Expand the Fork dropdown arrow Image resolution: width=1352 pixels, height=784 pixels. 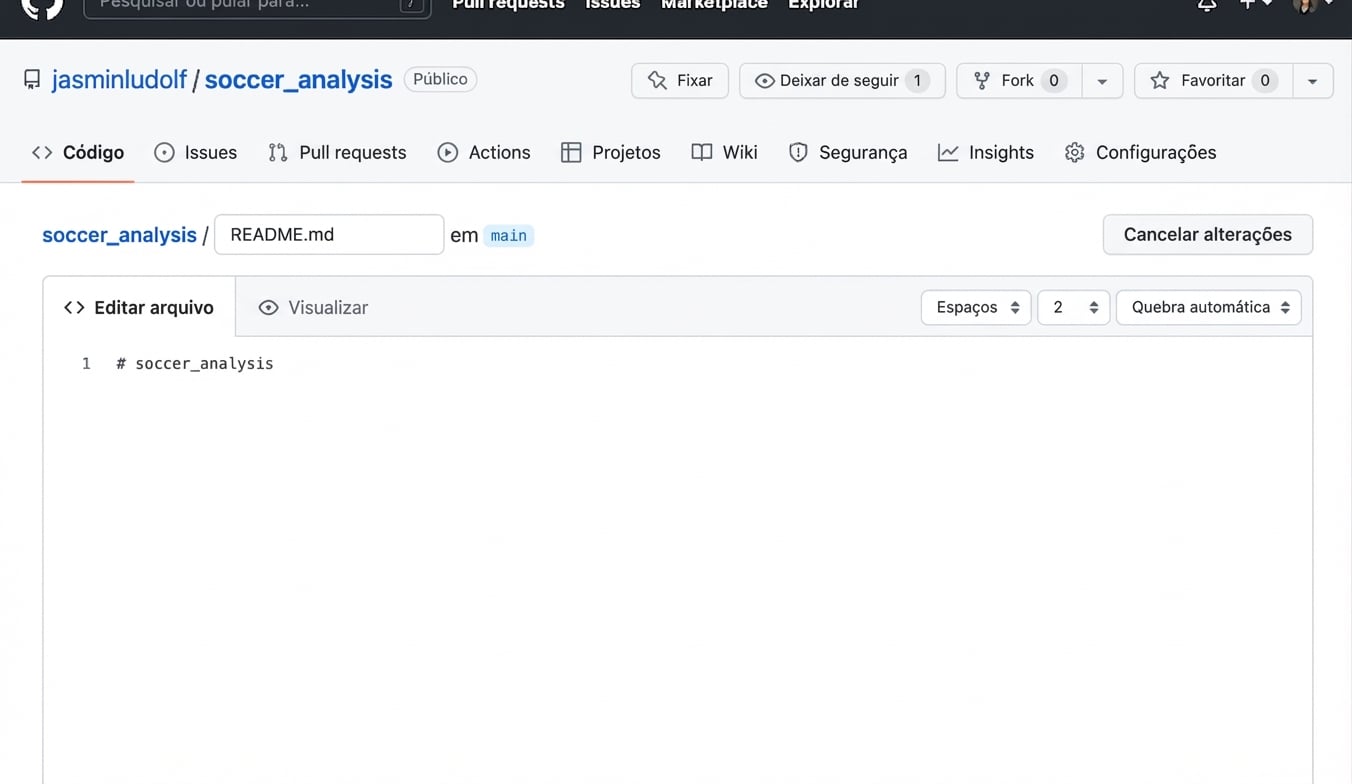pos(1102,81)
